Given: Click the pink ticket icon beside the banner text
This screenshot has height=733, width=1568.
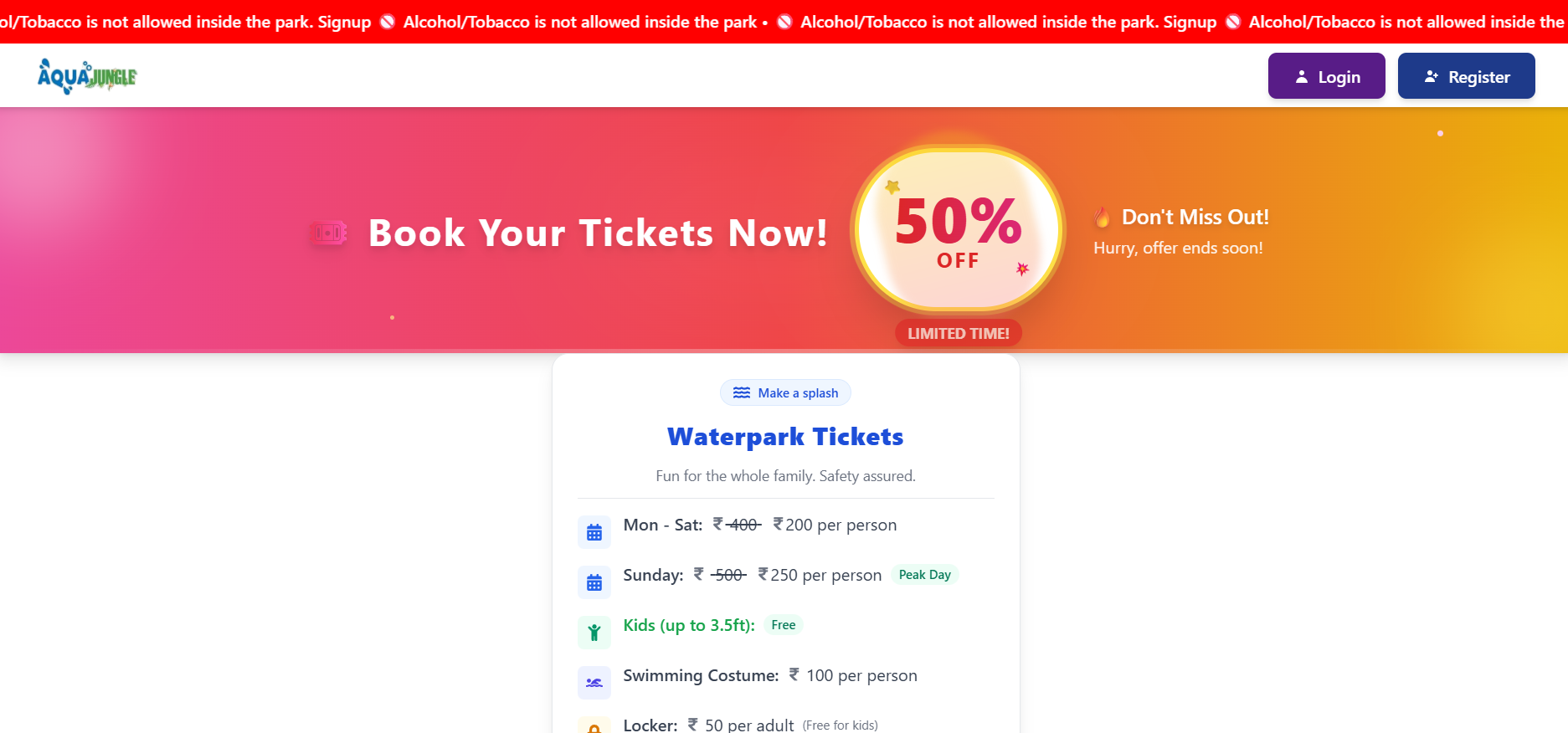Looking at the screenshot, I should (328, 233).
